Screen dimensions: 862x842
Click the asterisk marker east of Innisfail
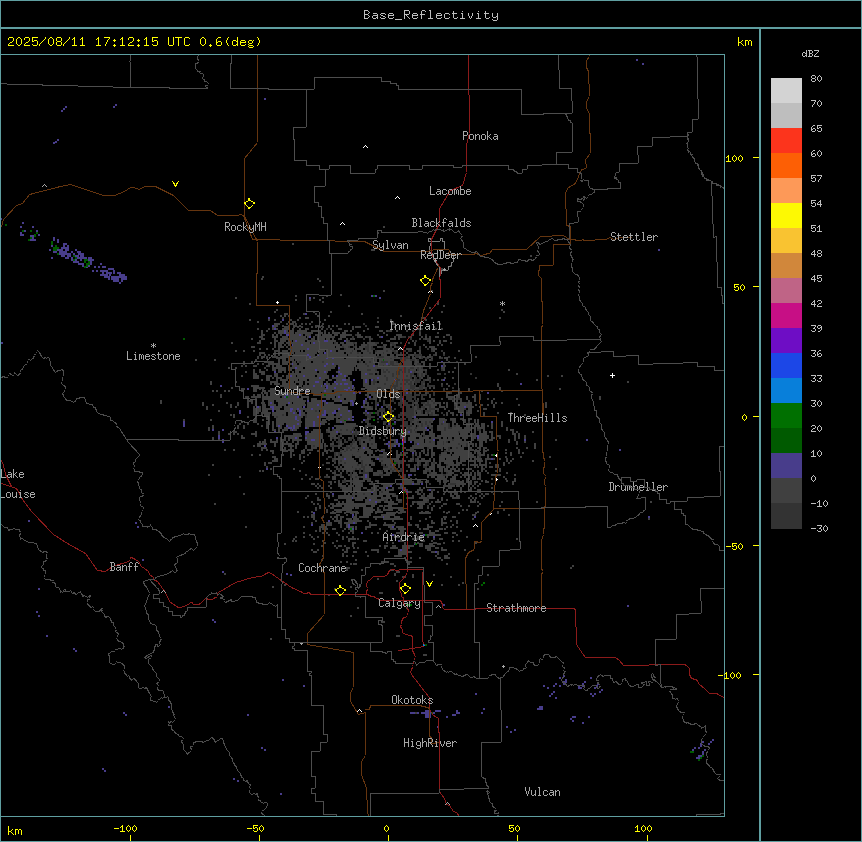tap(502, 303)
